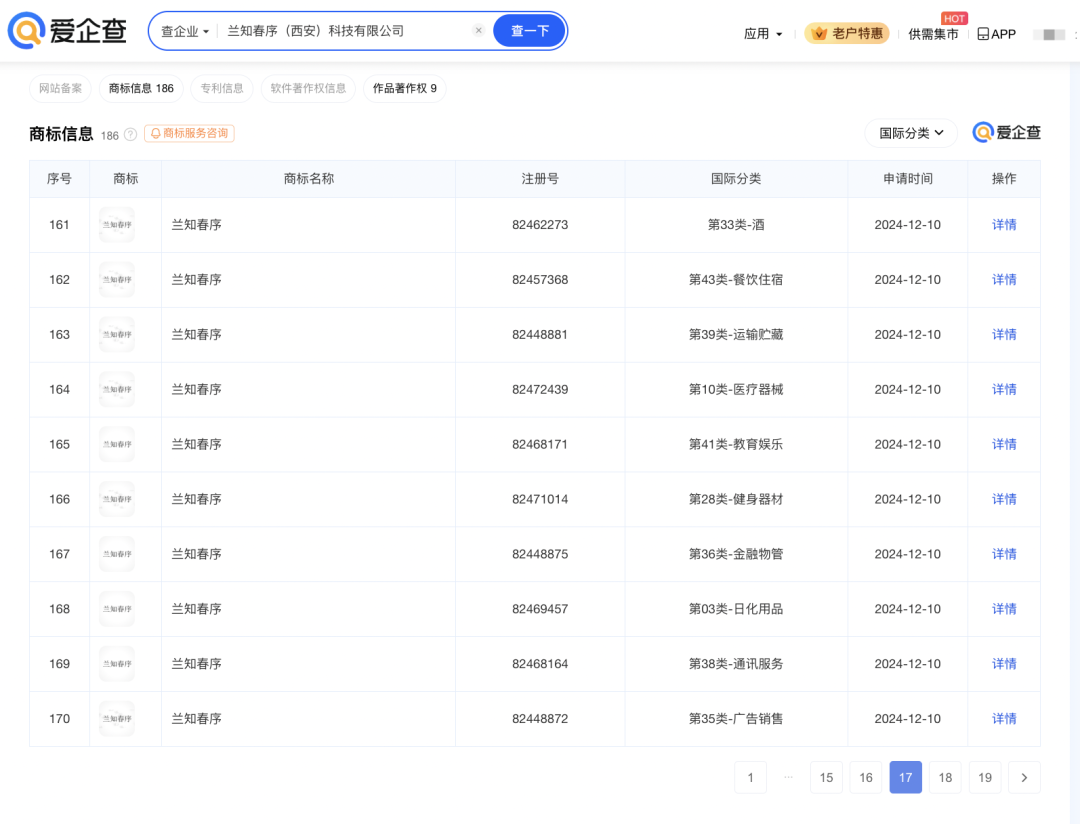Click the 查一下 search button
This screenshot has width=1080, height=824.
point(530,31)
